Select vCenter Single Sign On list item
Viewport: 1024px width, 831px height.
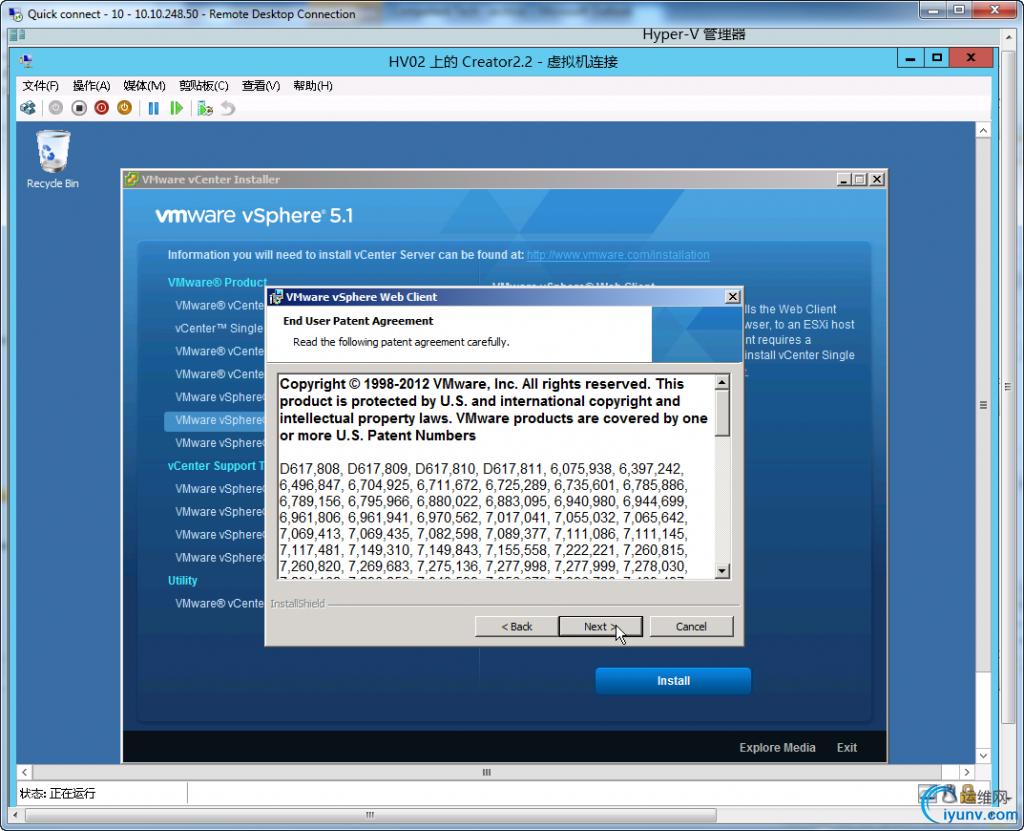click(x=219, y=329)
